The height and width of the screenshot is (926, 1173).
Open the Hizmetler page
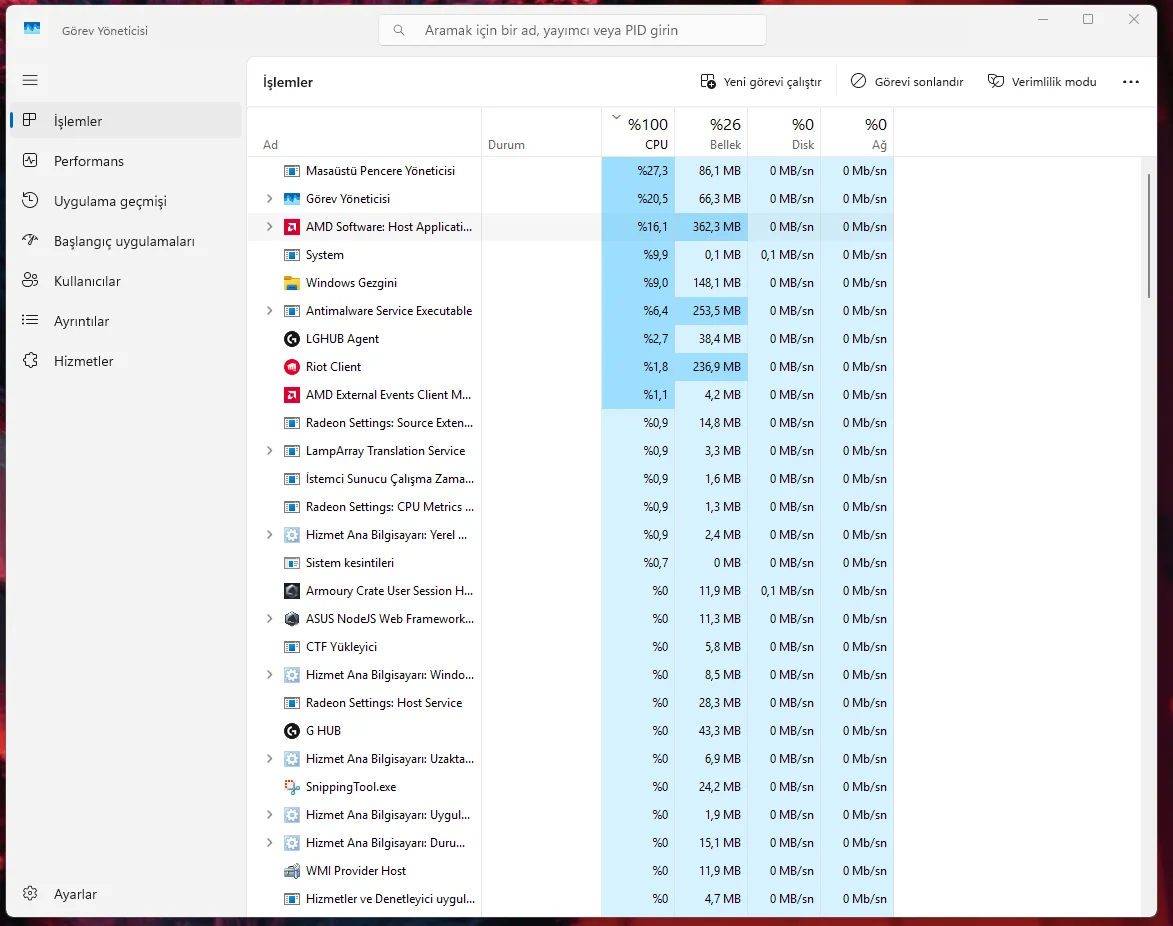pos(126,361)
